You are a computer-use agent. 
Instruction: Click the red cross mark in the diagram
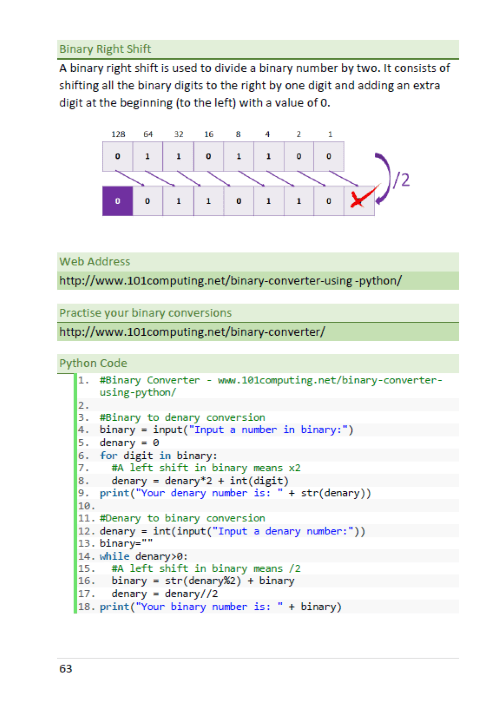coord(361,198)
